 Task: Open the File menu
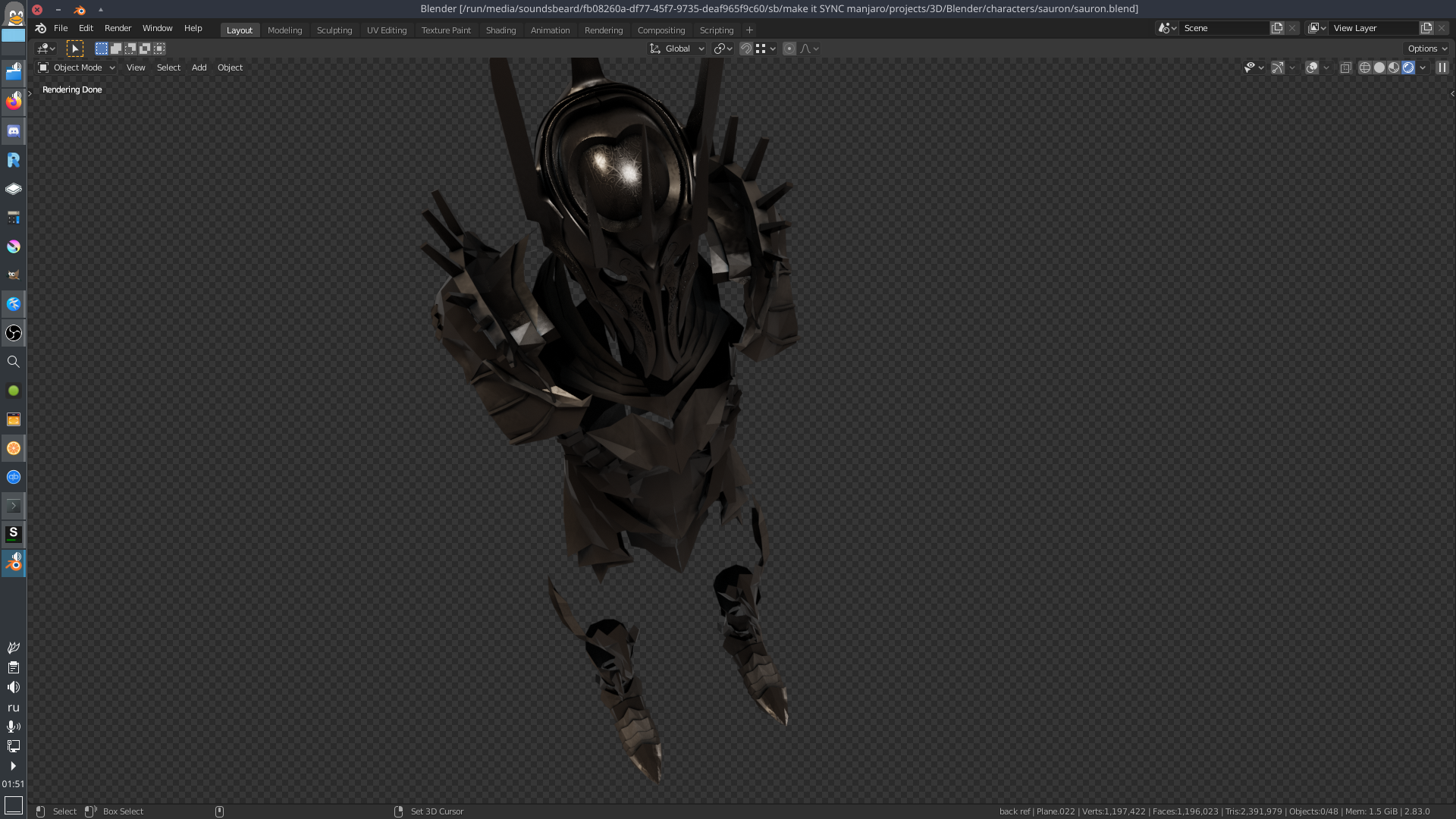pyautogui.click(x=61, y=28)
